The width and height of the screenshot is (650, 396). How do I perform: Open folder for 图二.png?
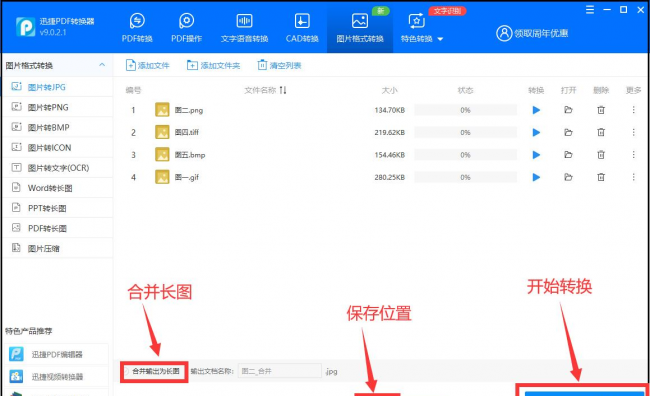pos(568,110)
